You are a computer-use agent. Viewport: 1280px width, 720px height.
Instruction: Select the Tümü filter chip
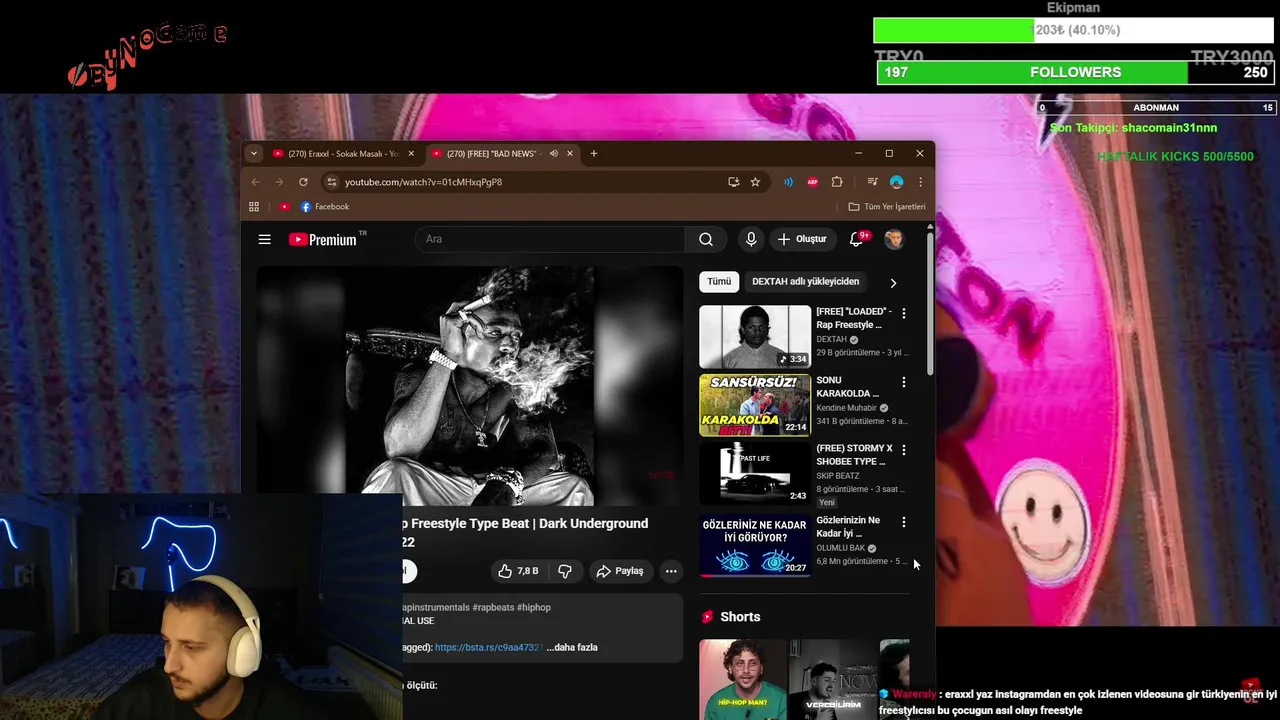(x=719, y=282)
